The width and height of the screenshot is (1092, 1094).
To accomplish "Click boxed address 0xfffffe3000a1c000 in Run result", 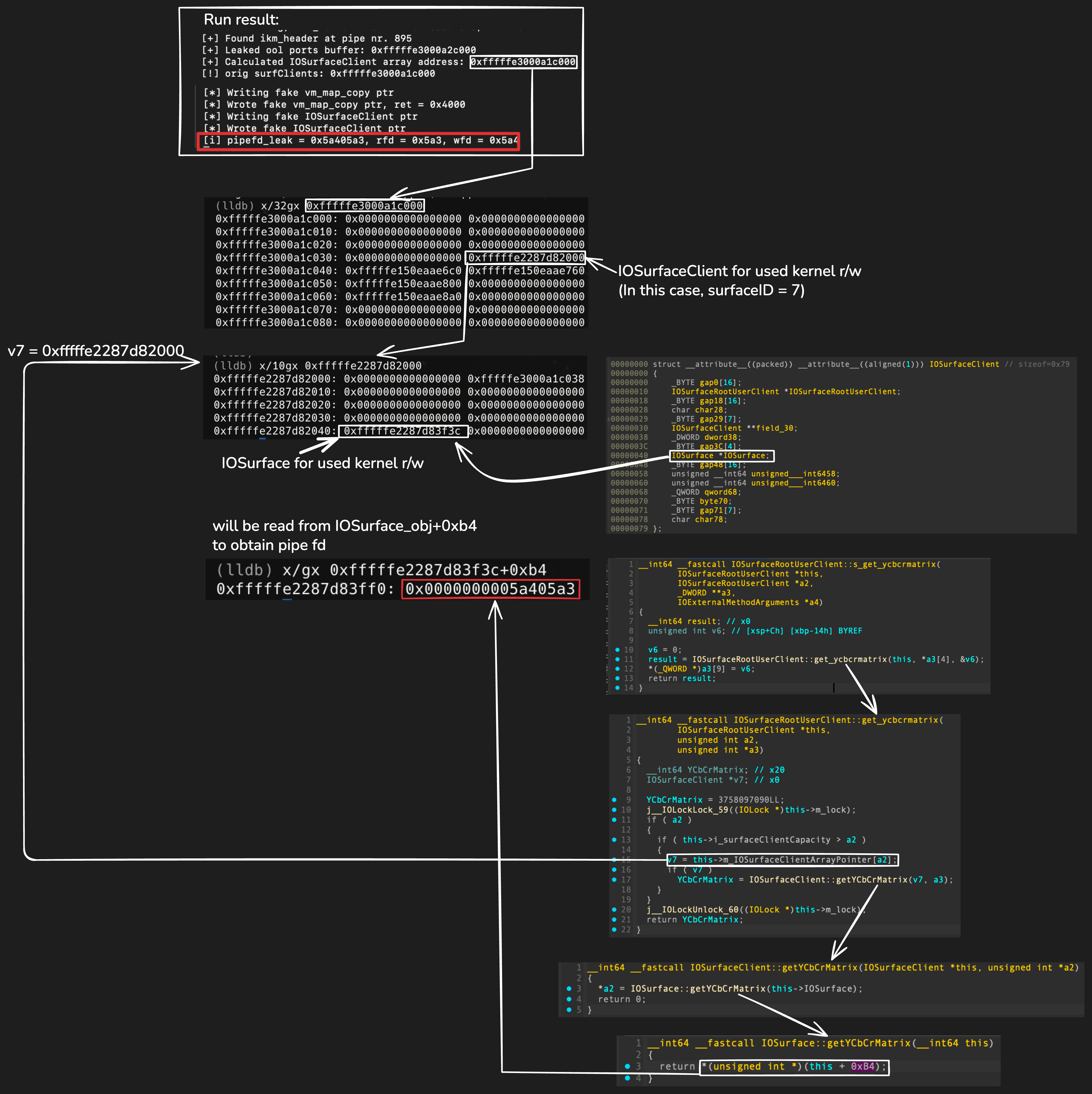I will 523,62.
